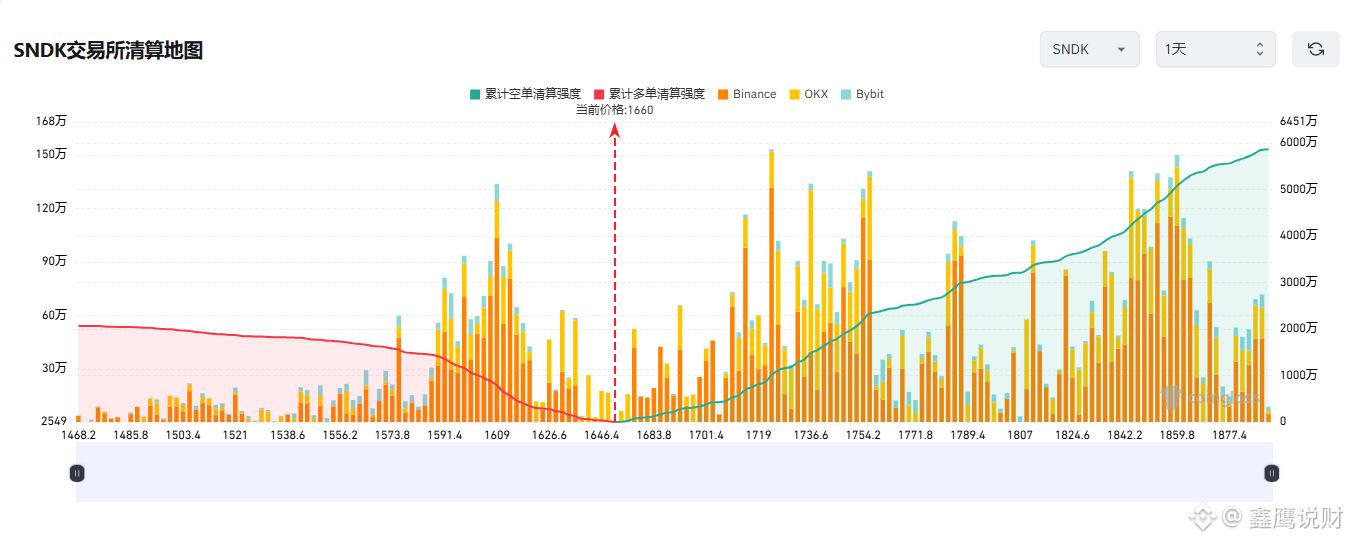Screen dimensions: 1351x543
Task: Click left axis value 2549
Action: coord(54,421)
